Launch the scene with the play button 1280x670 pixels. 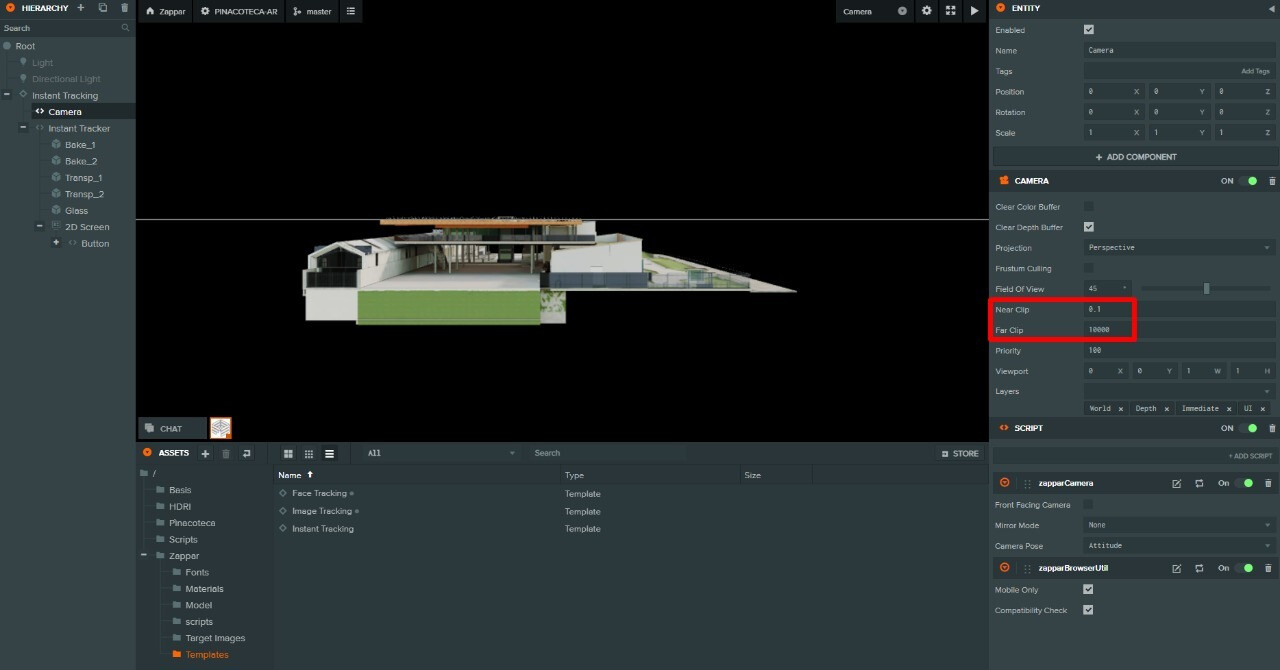point(974,11)
